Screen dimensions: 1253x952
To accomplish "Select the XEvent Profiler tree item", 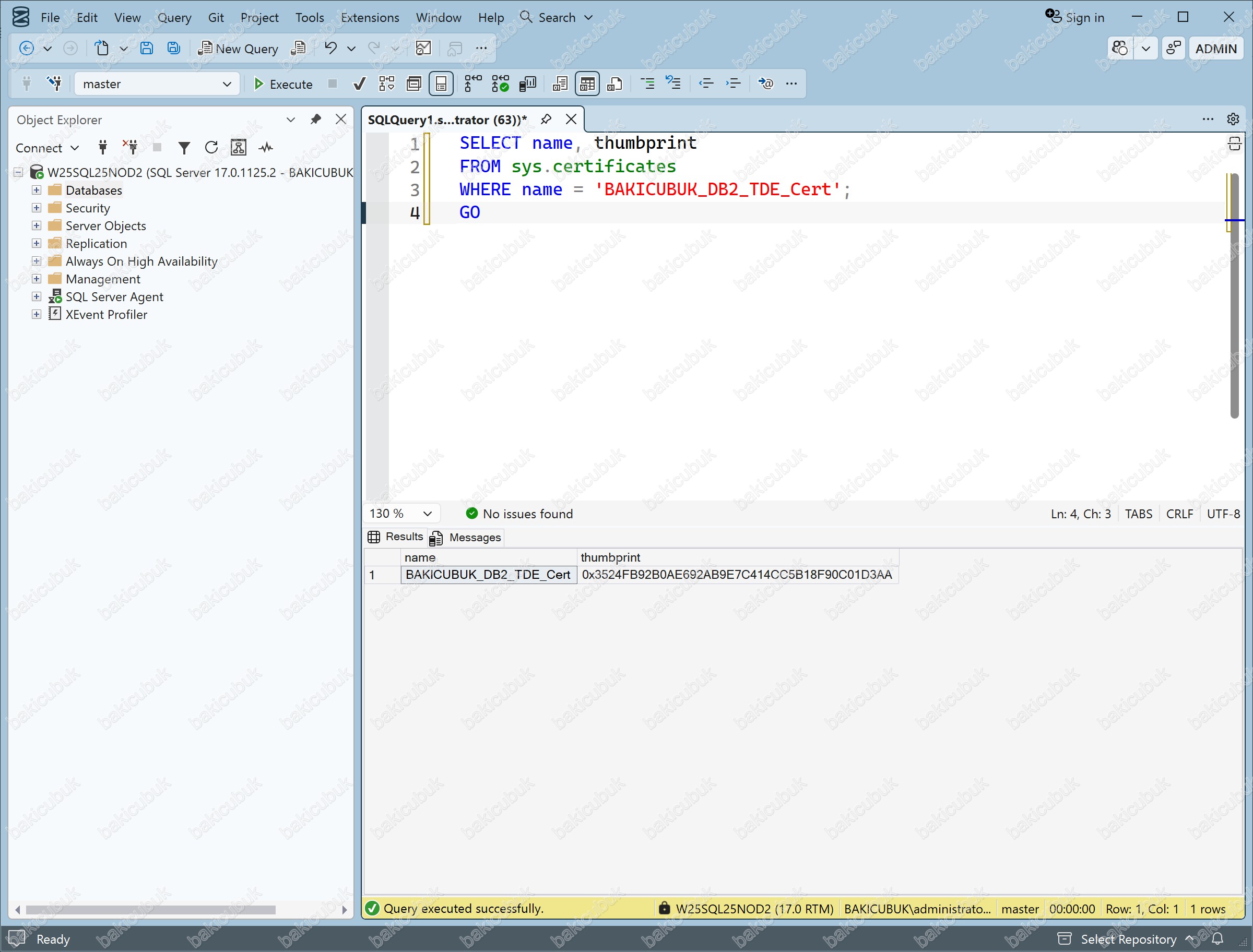I will [106, 315].
